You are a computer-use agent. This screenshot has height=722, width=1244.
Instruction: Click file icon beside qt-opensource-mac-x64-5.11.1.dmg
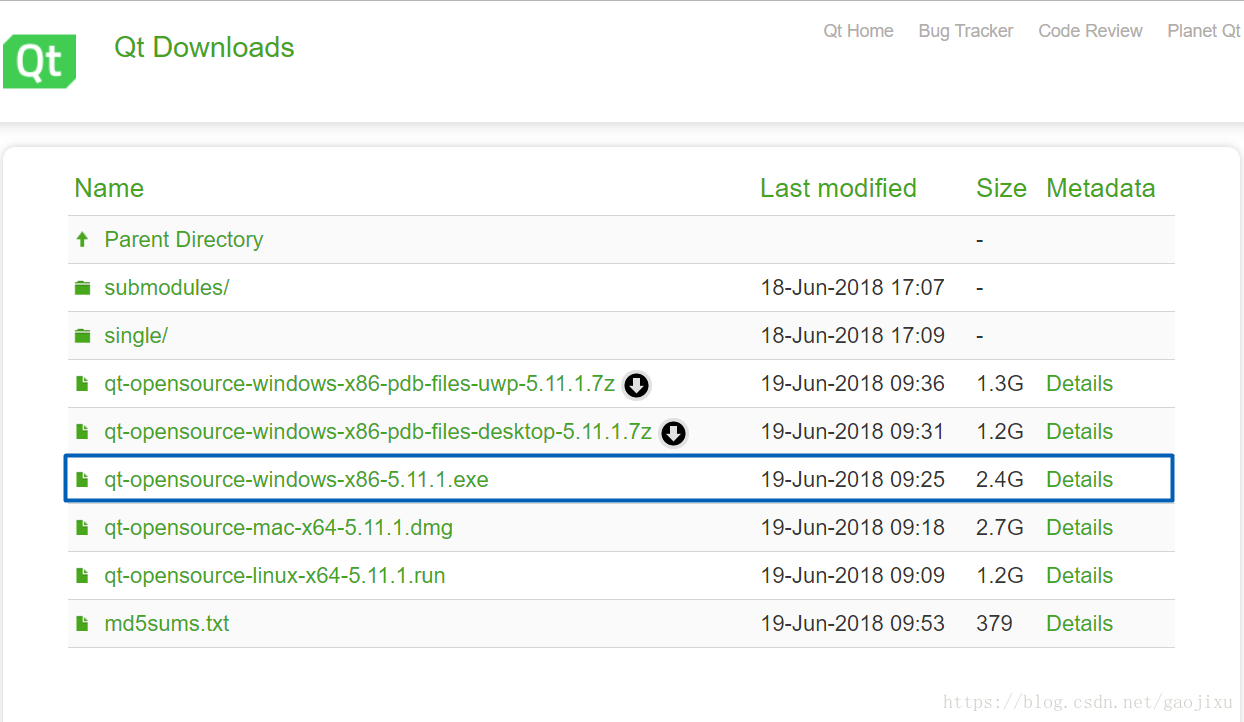(x=82, y=528)
